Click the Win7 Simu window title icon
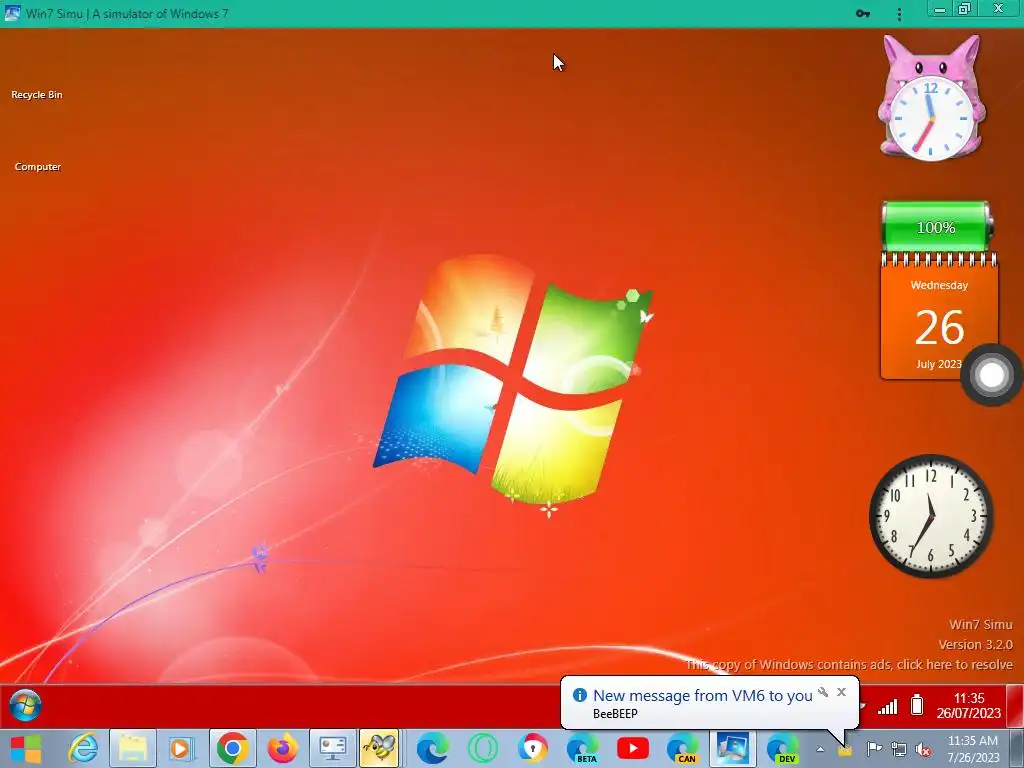The width and height of the screenshot is (1024, 768). click(x=12, y=13)
